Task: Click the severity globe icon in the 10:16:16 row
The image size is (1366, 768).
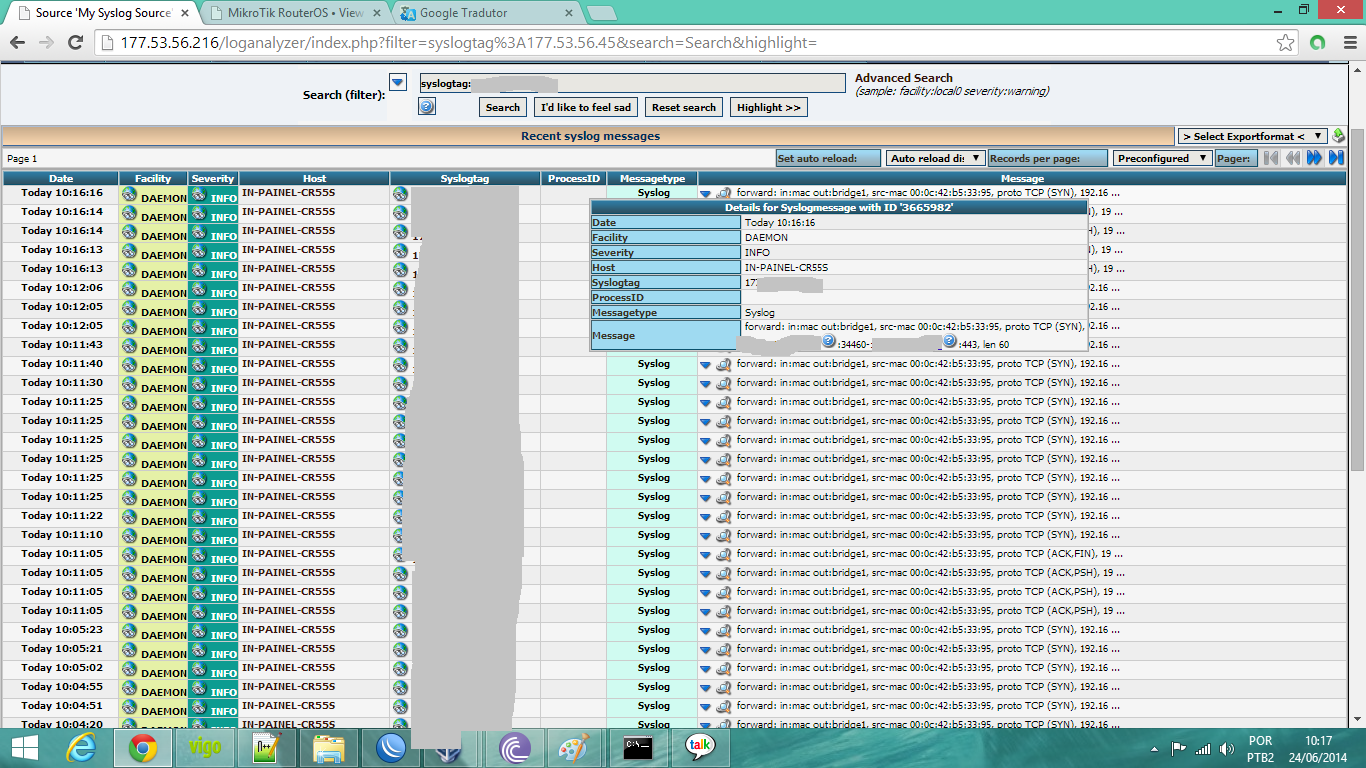Action: pyautogui.click(x=198, y=194)
